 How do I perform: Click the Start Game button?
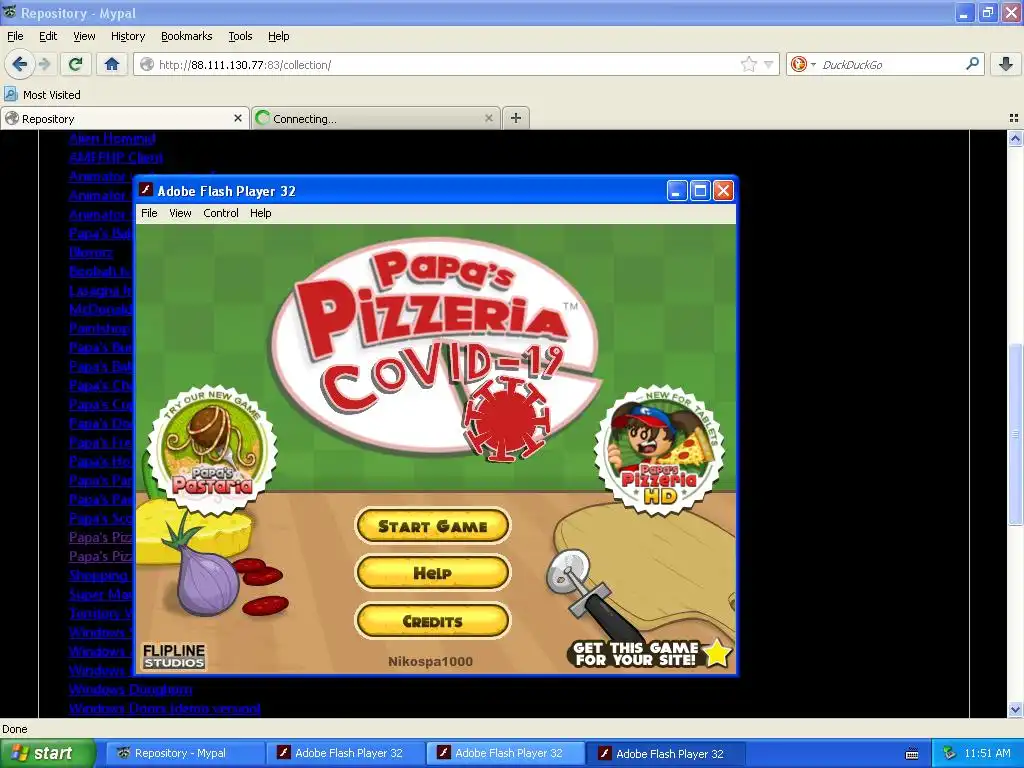[432, 526]
